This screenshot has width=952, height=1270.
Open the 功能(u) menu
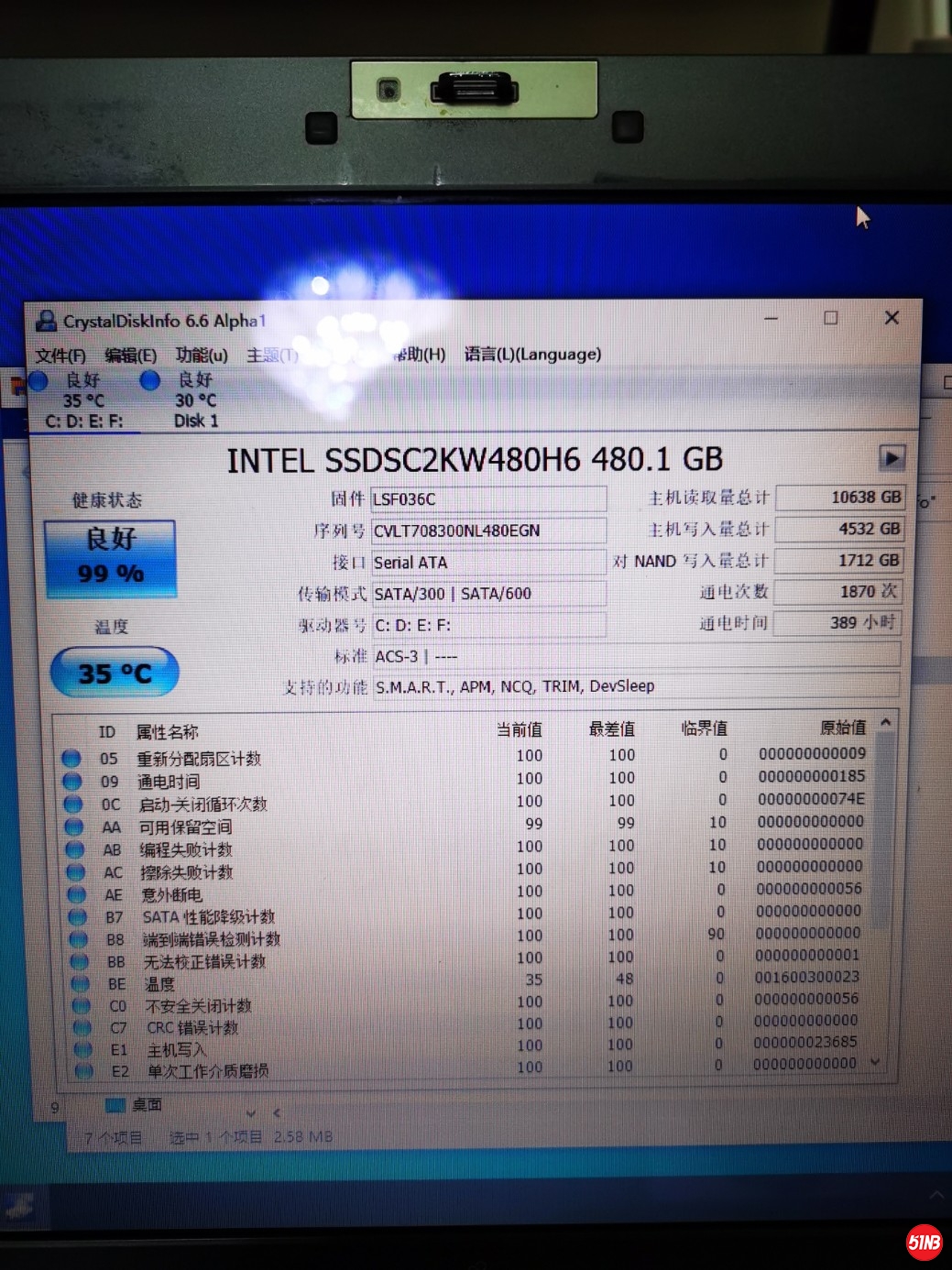202,355
